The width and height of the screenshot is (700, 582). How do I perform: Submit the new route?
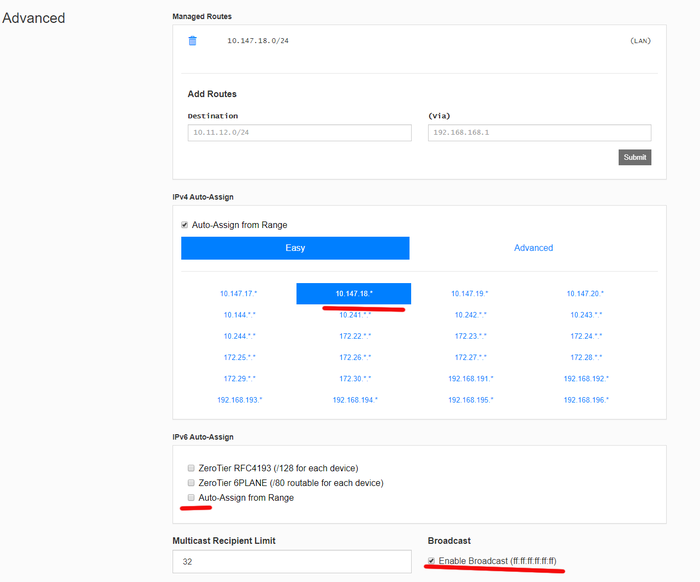tap(634, 157)
